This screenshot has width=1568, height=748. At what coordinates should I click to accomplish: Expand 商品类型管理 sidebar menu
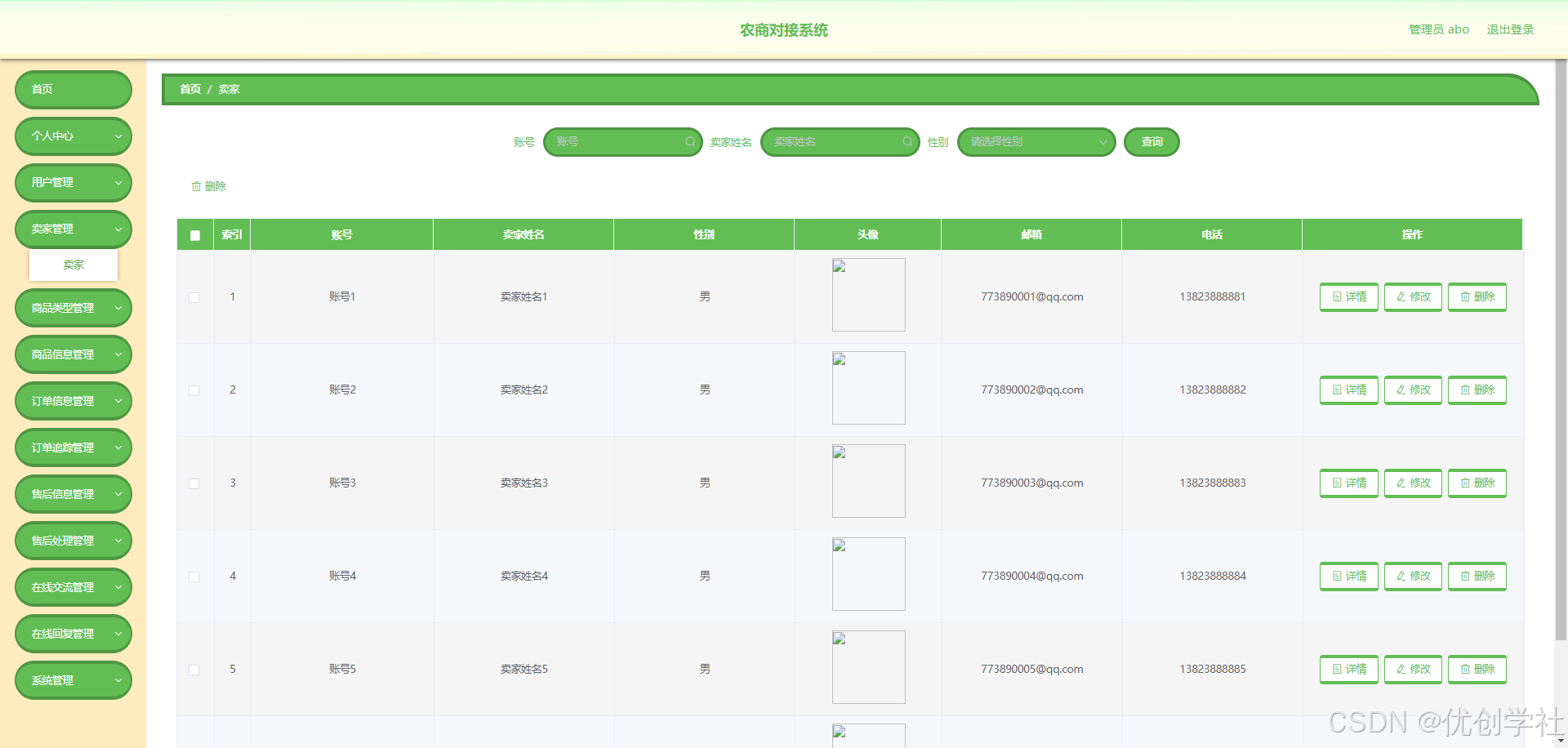coord(73,308)
